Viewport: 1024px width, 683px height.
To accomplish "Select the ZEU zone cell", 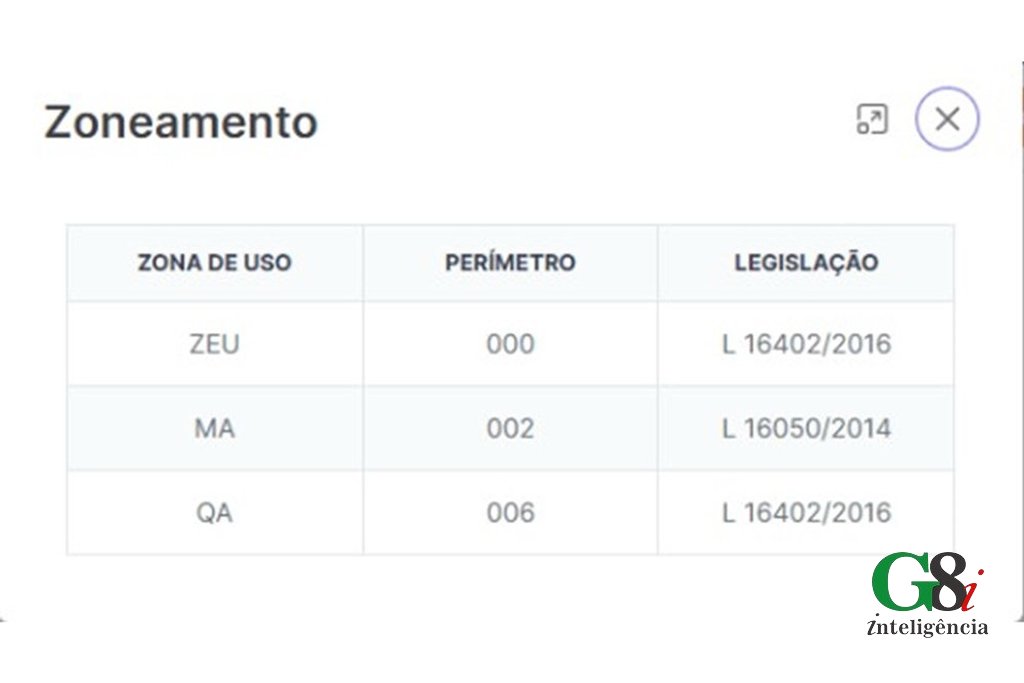I will (215, 343).
